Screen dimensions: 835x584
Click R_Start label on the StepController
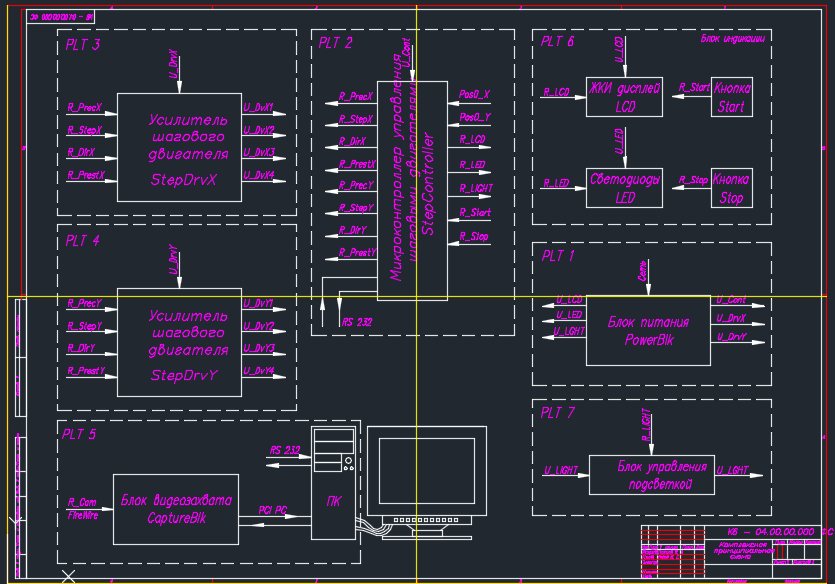475,212
